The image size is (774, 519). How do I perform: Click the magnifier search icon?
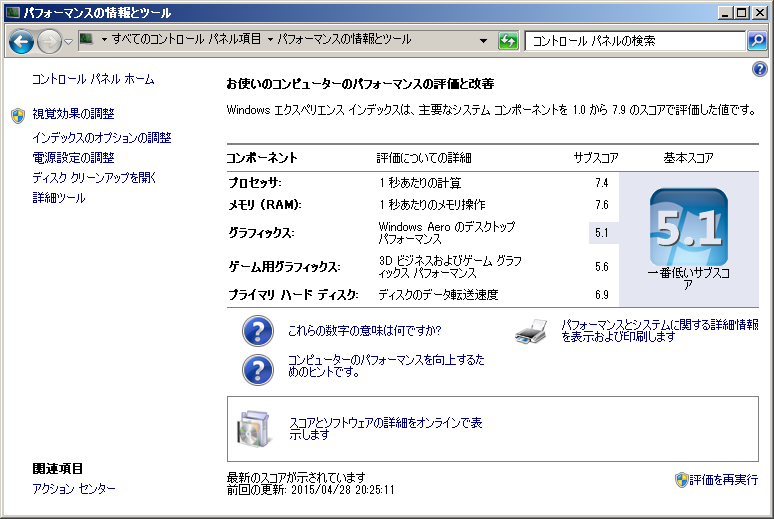757,40
